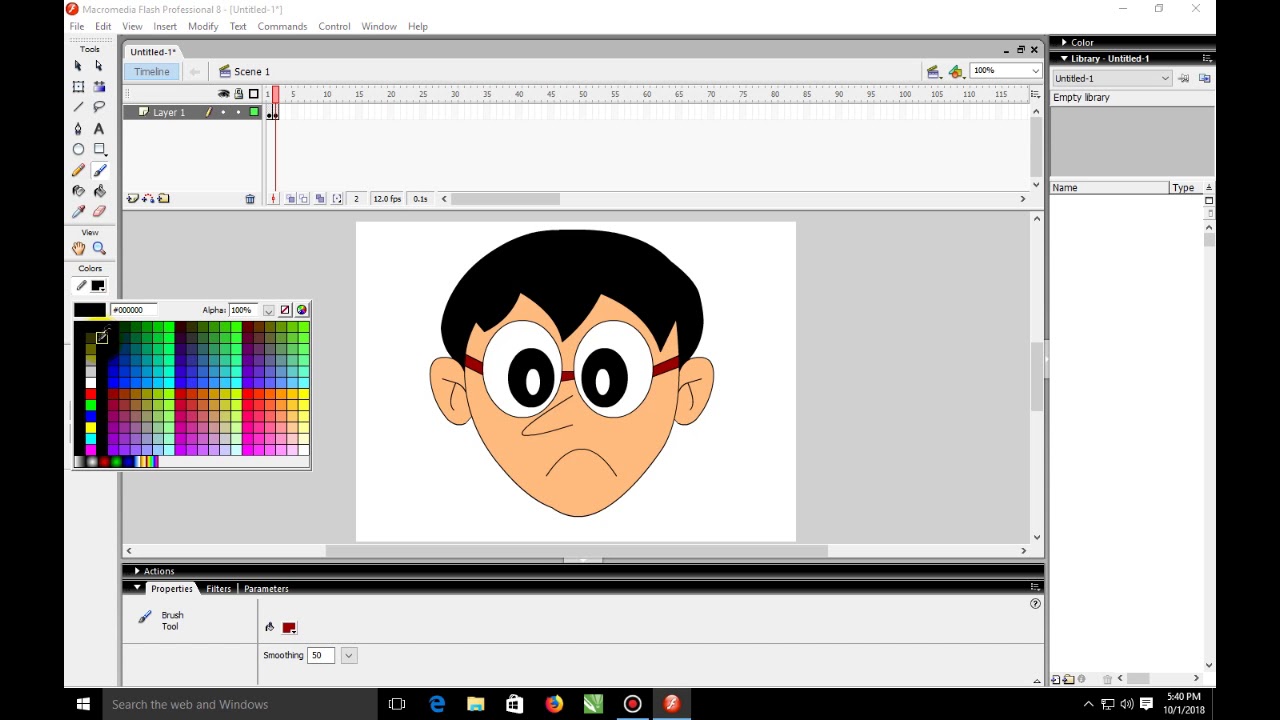Expand the Actions panel

137,571
